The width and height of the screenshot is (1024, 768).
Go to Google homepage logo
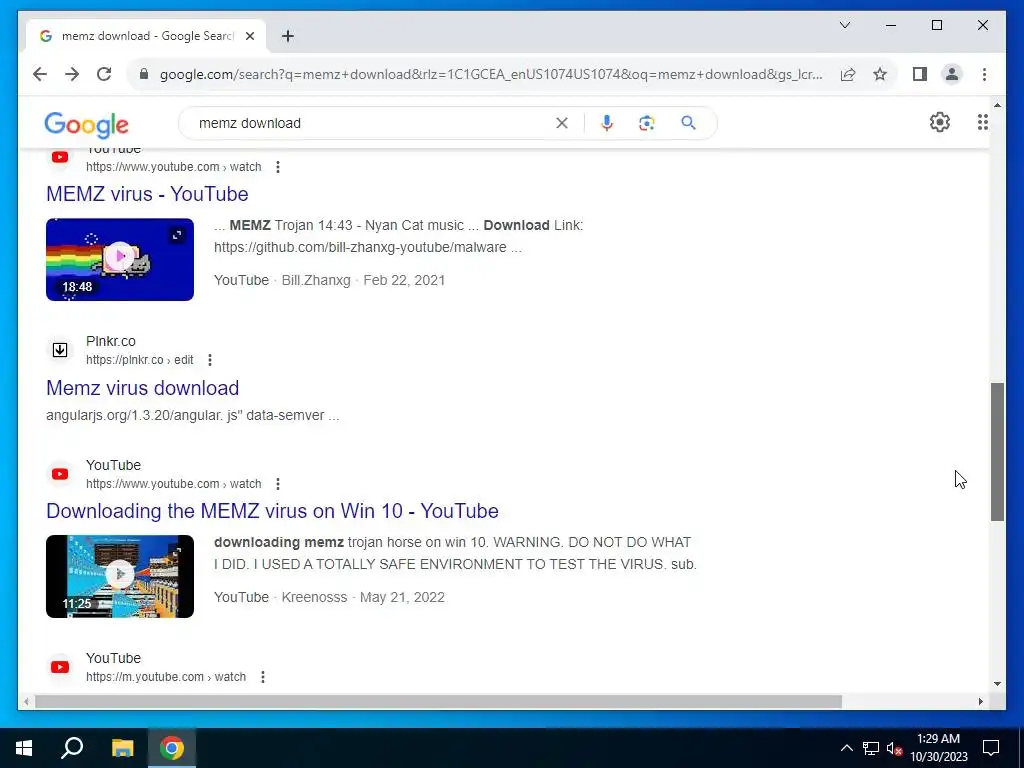point(86,124)
